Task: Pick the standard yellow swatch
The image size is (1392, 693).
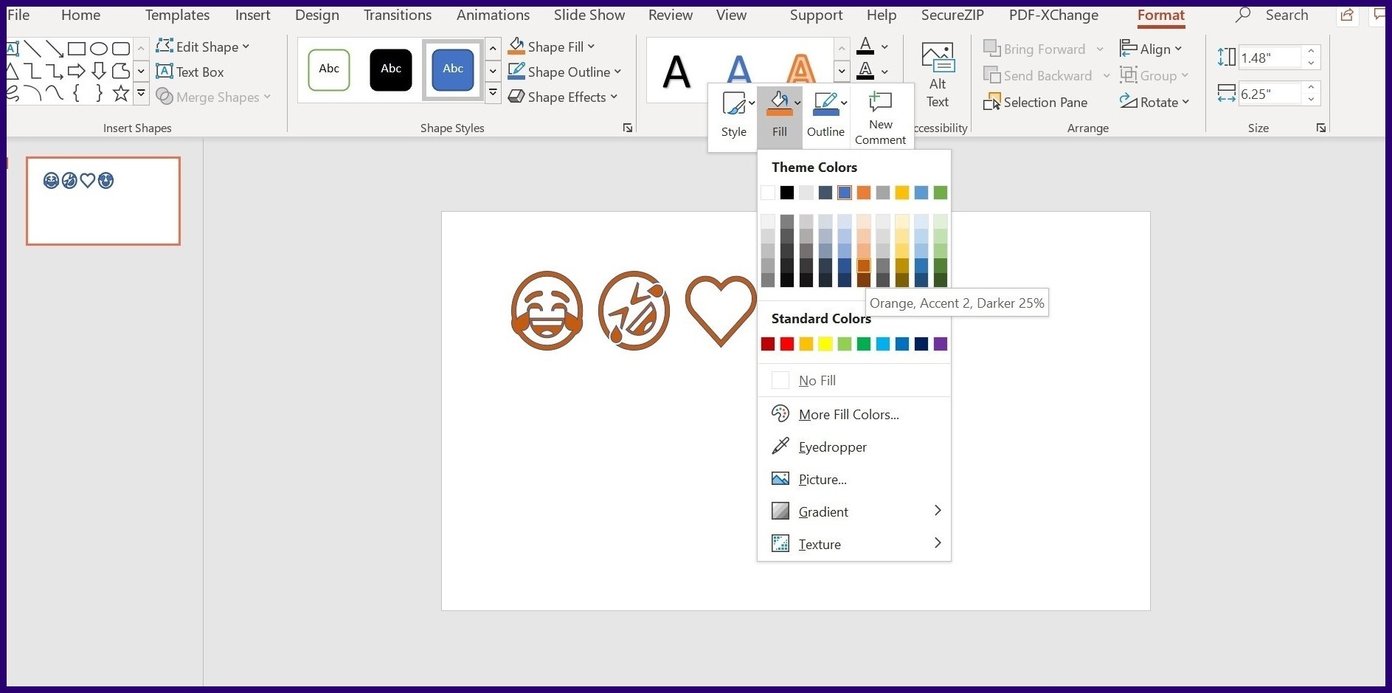Action: 825,344
